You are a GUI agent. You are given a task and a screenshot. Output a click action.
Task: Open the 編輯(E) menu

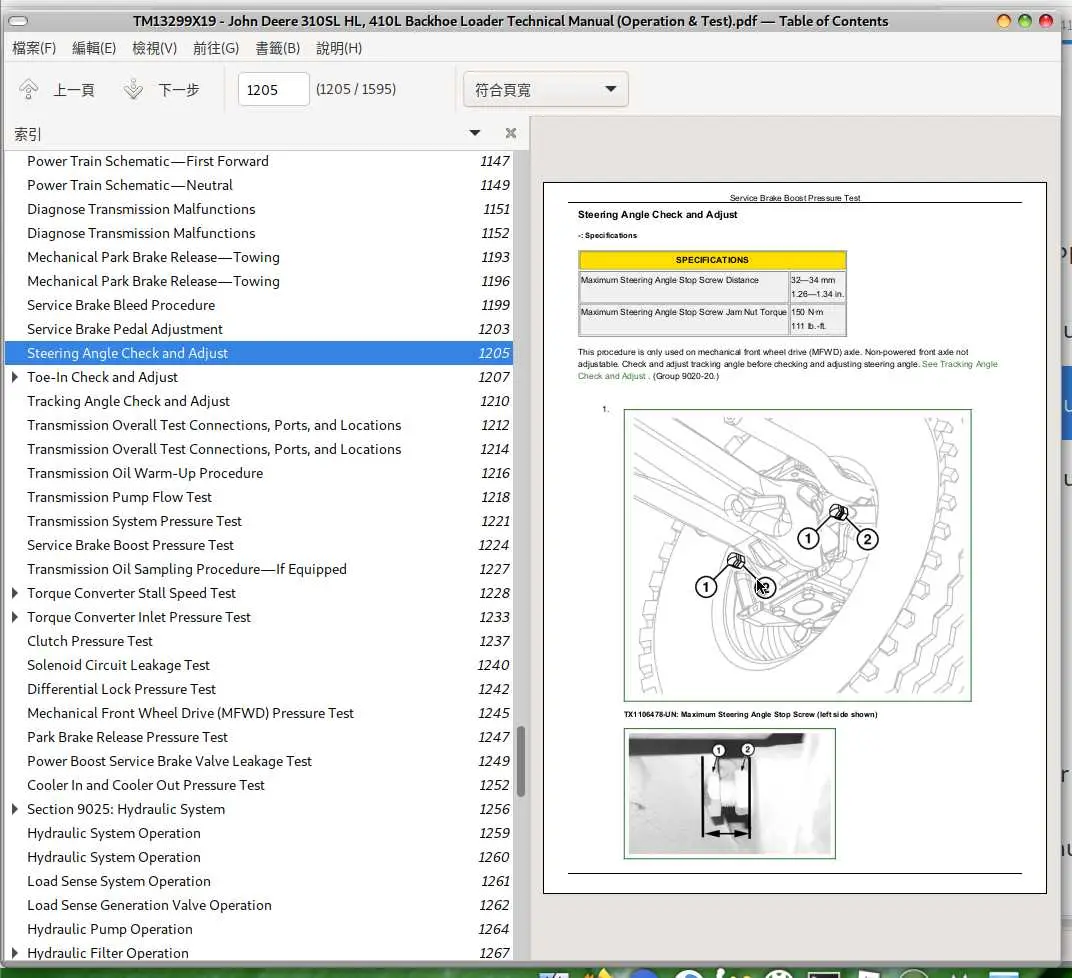(94, 48)
